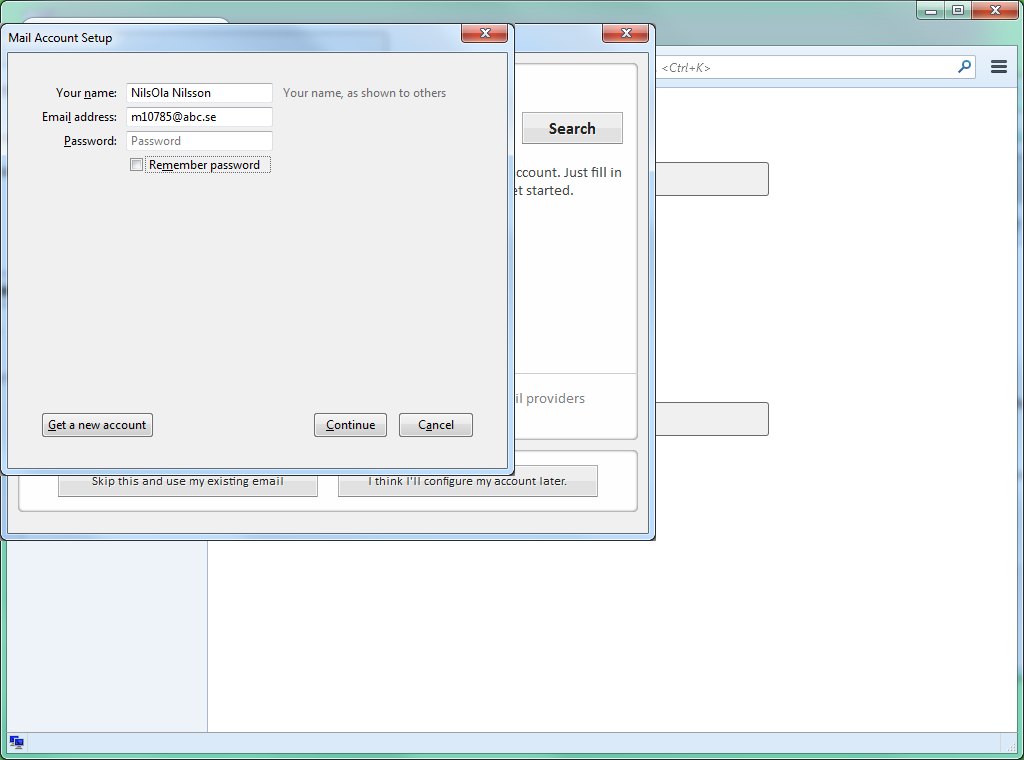1024x760 pixels.
Task: Click the Continue button
Action: (x=350, y=425)
